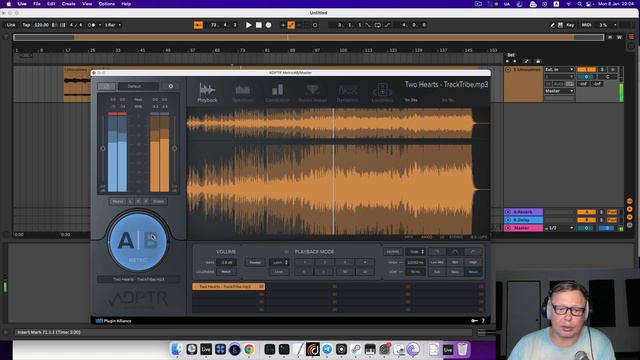
Task: Click the loudness Match button
Action: (x=226, y=272)
